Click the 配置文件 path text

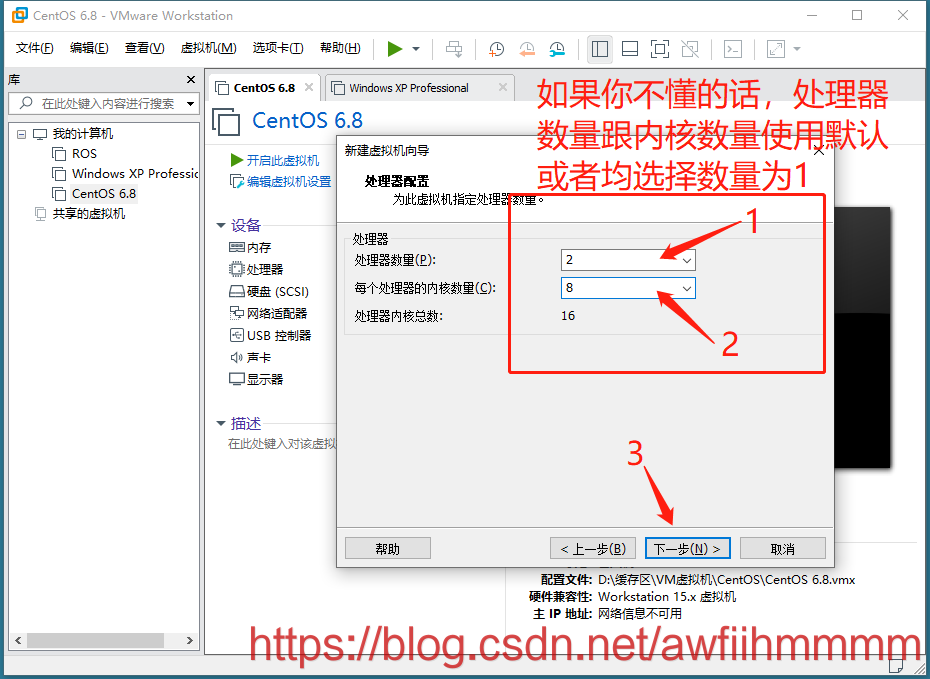pos(727,580)
